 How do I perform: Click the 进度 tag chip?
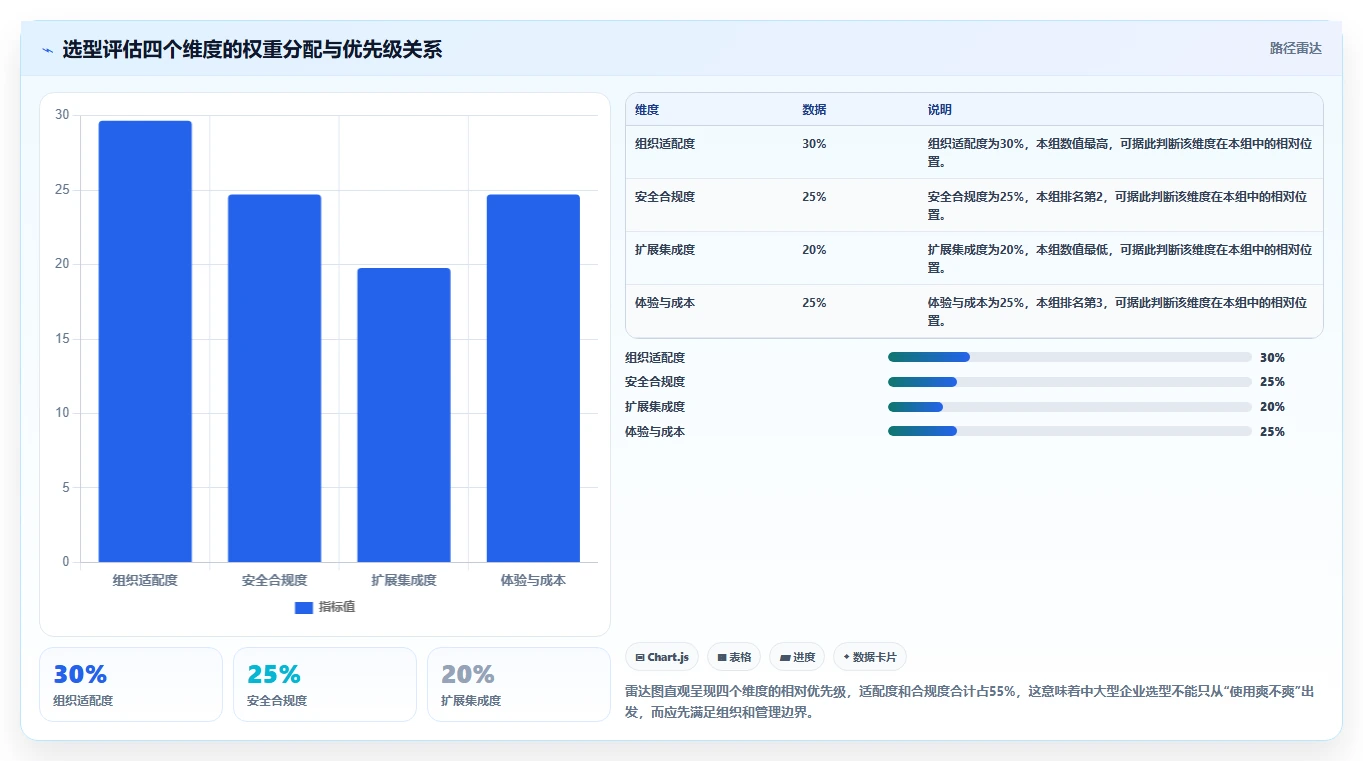coord(797,657)
